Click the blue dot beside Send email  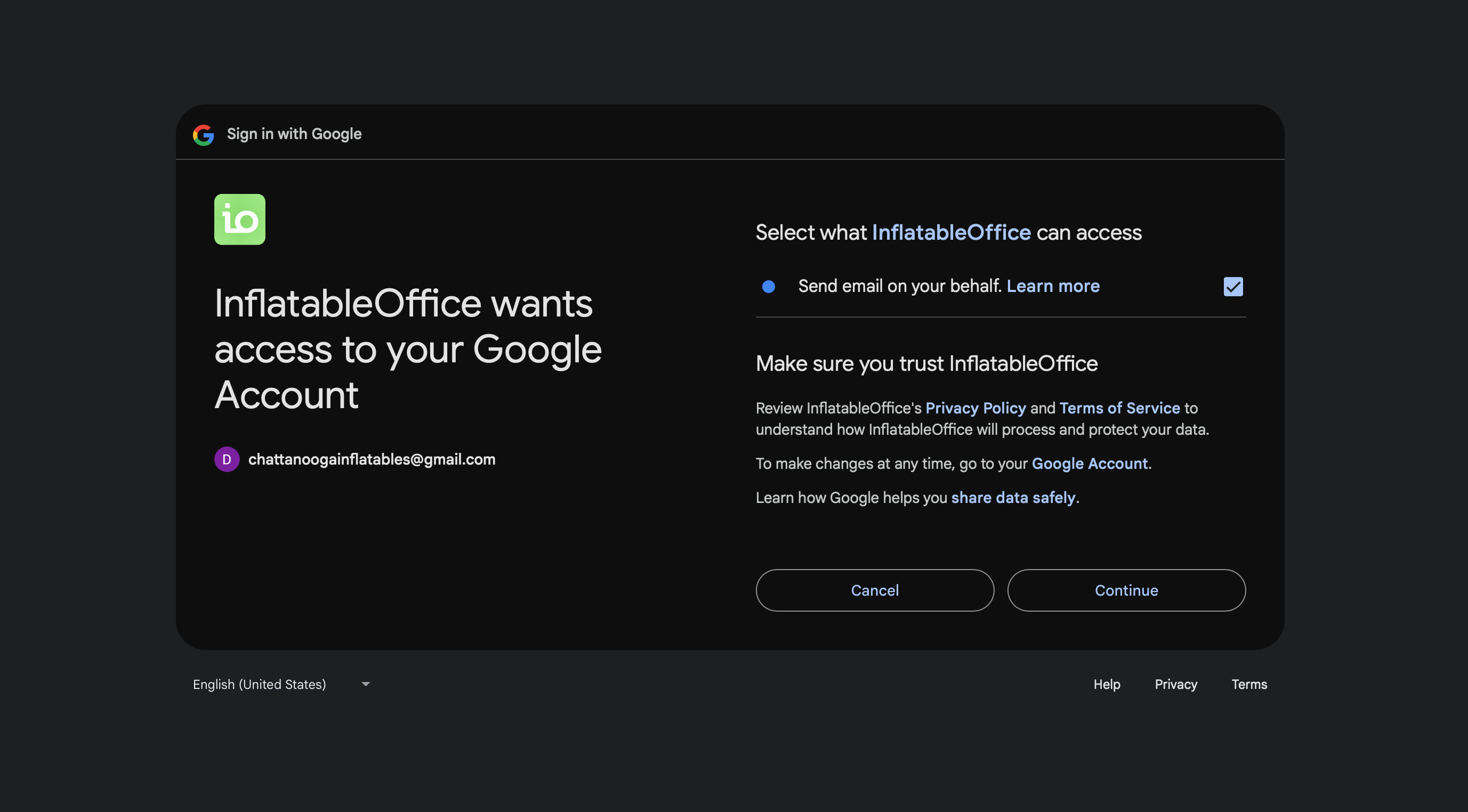click(x=769, y=286)
